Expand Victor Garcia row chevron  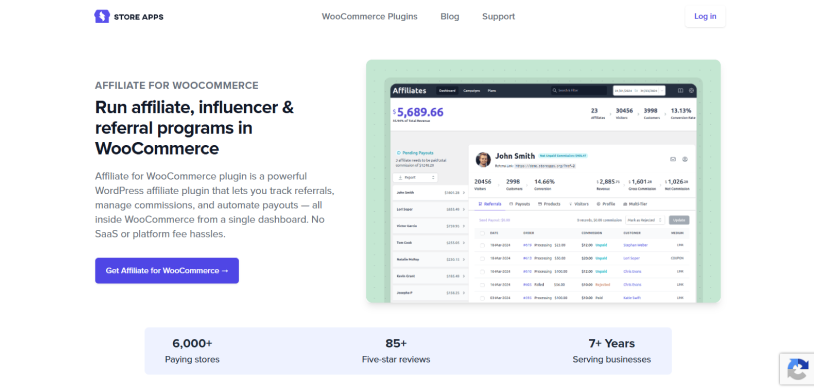coord(464,226)
